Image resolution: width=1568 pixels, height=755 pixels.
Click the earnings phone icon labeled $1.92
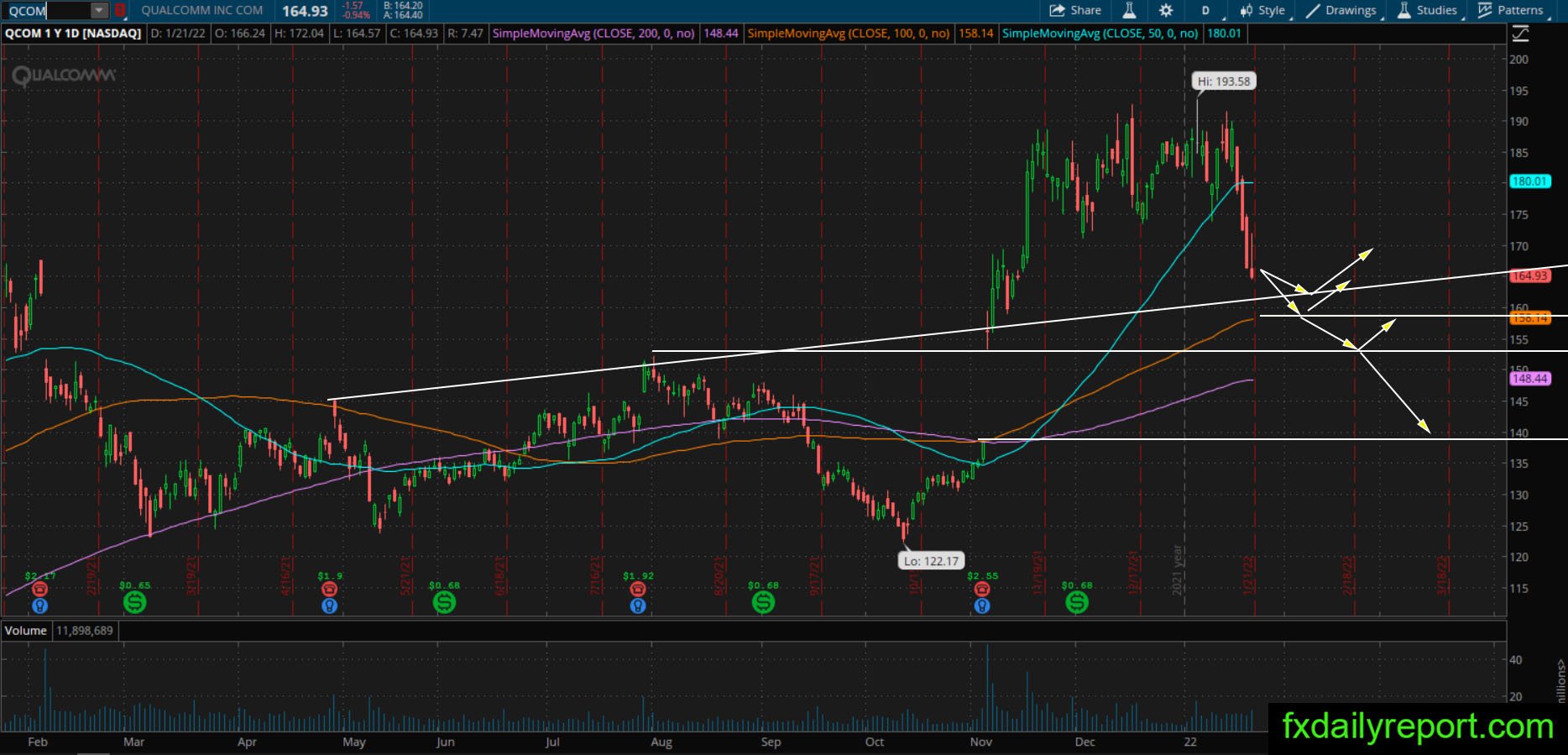(x=638, y=589)
